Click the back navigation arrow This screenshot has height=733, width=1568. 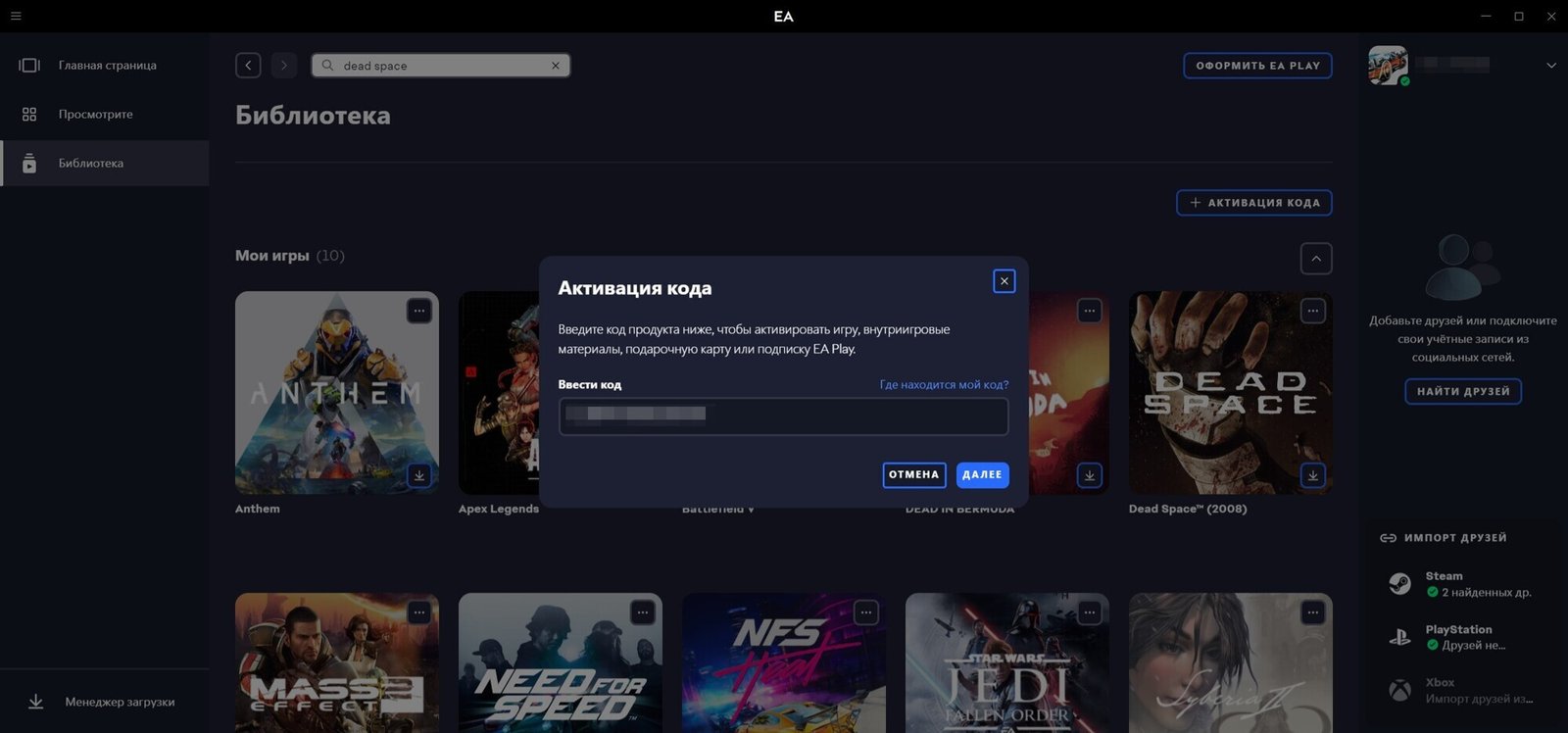[248, 66]
